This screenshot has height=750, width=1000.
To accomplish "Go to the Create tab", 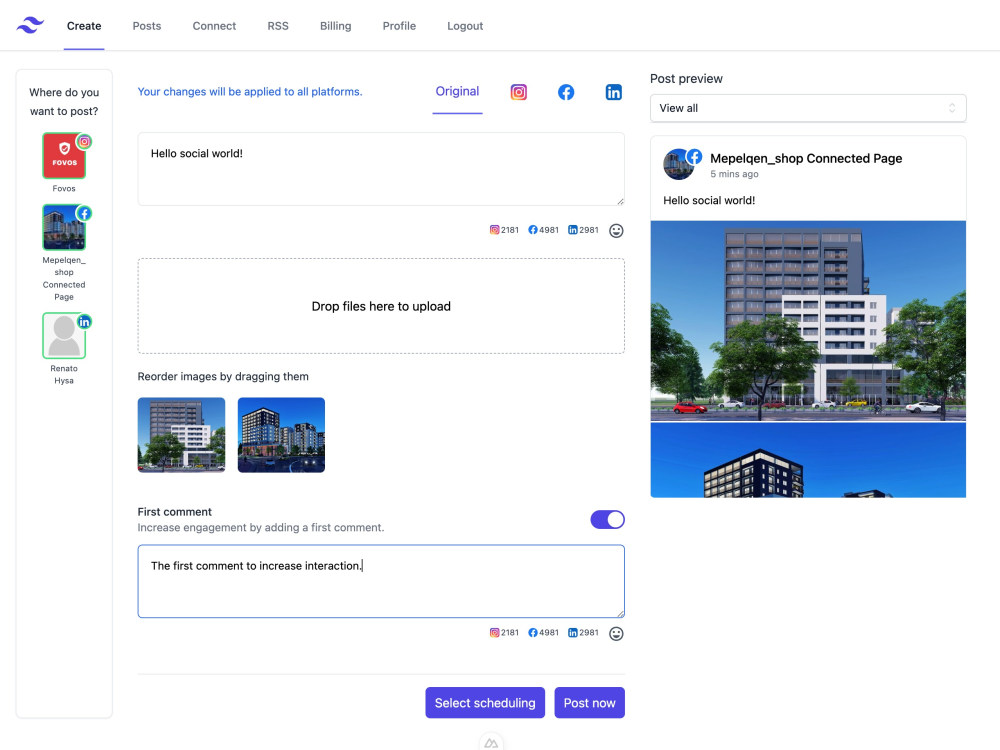I will point(84,26).
